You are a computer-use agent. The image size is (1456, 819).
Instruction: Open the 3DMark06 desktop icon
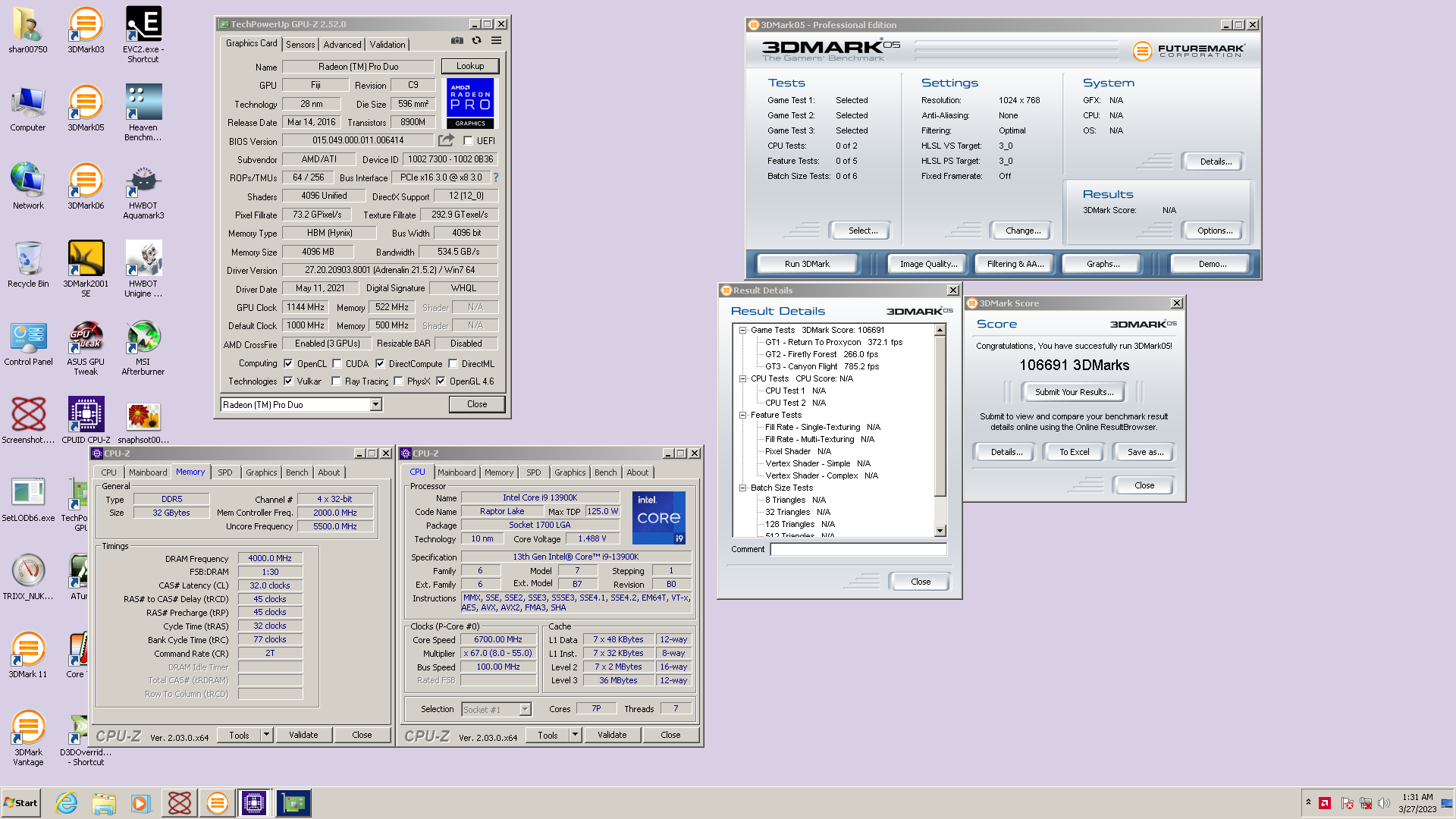(86, 187)
